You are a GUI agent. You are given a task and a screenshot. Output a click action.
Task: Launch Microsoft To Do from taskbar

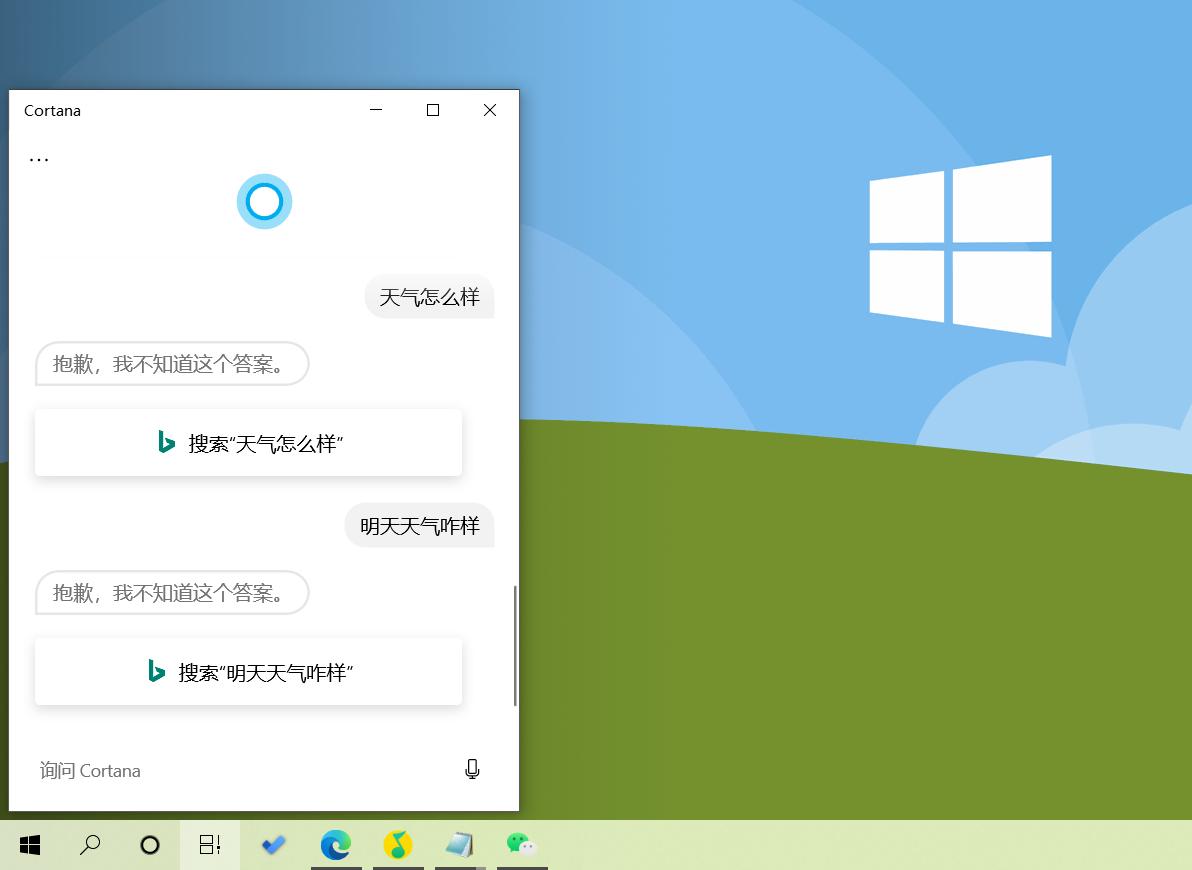(274, 845)
